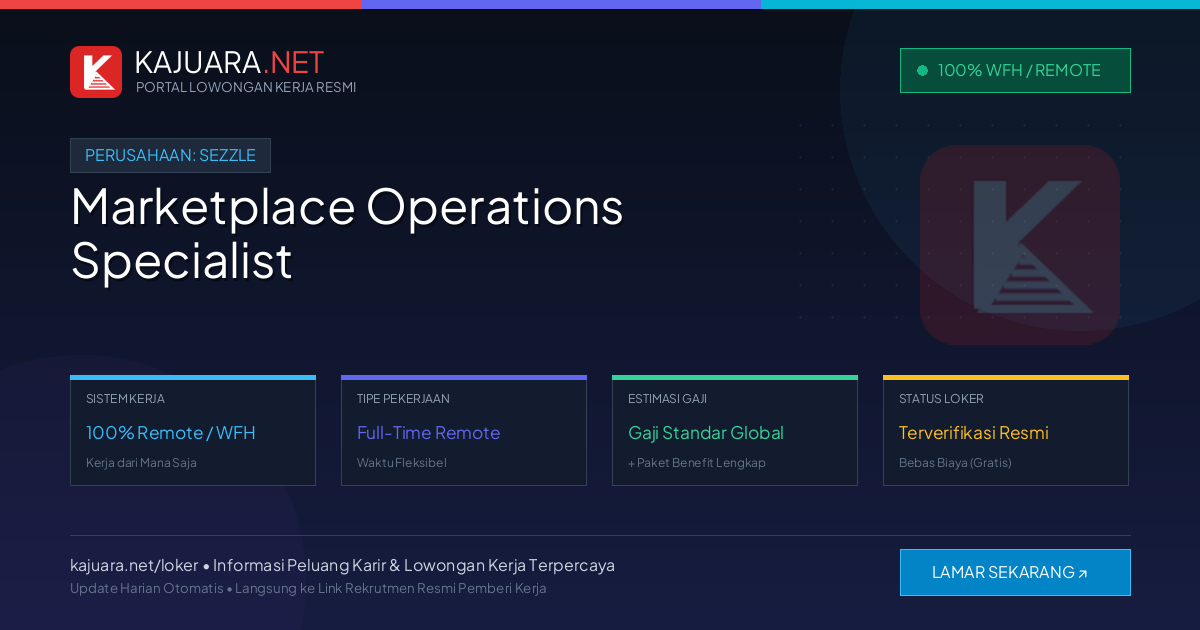Click the green dot in the remote badge
The image size is (1200, 630).
[x=922, y=70]
